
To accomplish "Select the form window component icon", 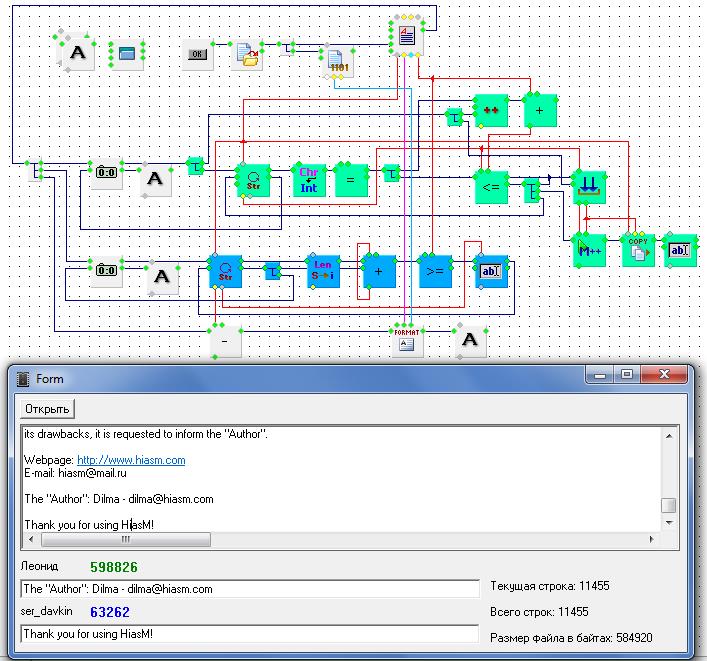I will [x=126, y=54].
